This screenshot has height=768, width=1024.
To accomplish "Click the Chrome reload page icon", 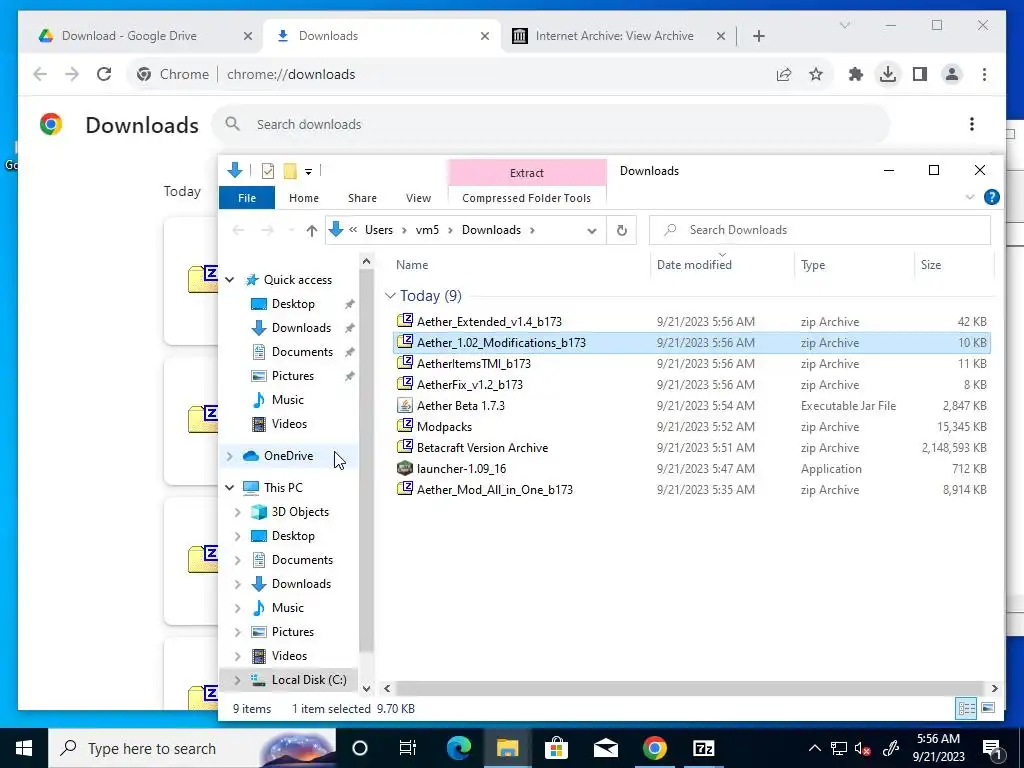I will [104, 74].
